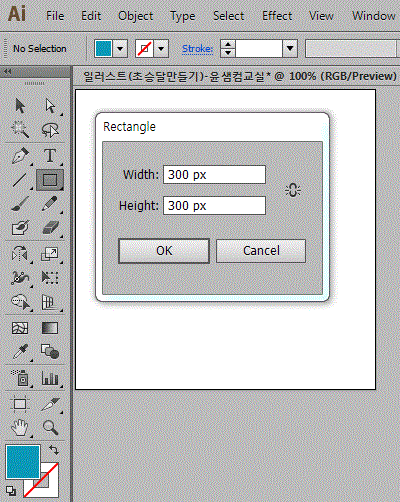Open the fill color dropdown arrow
Screen dimensions: 400x502
pos(120,49)
